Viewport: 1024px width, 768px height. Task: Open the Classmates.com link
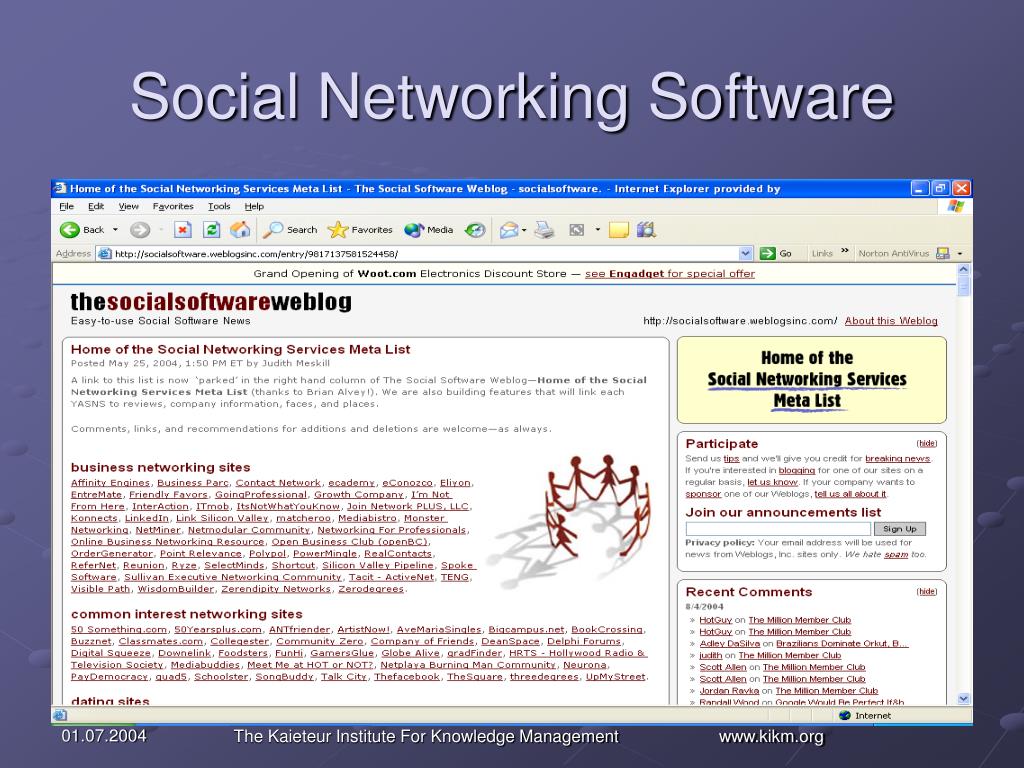pos(161,641)
